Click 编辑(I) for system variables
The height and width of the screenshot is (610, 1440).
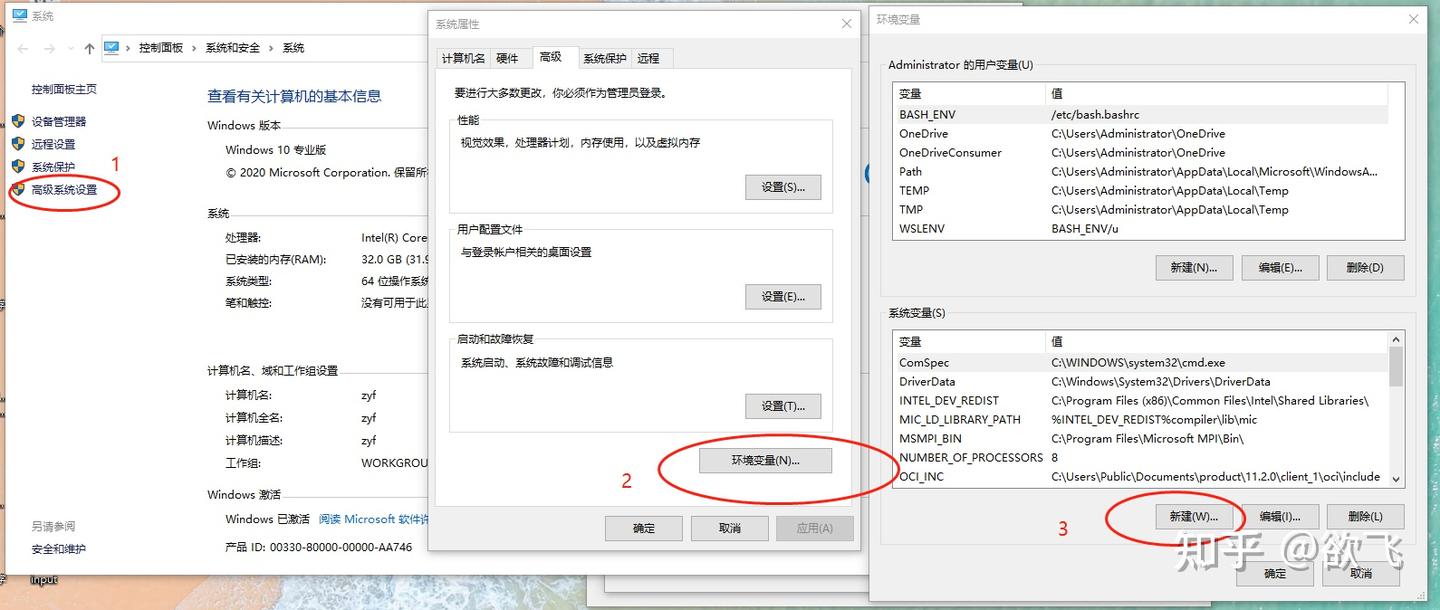click(1280, 517)
